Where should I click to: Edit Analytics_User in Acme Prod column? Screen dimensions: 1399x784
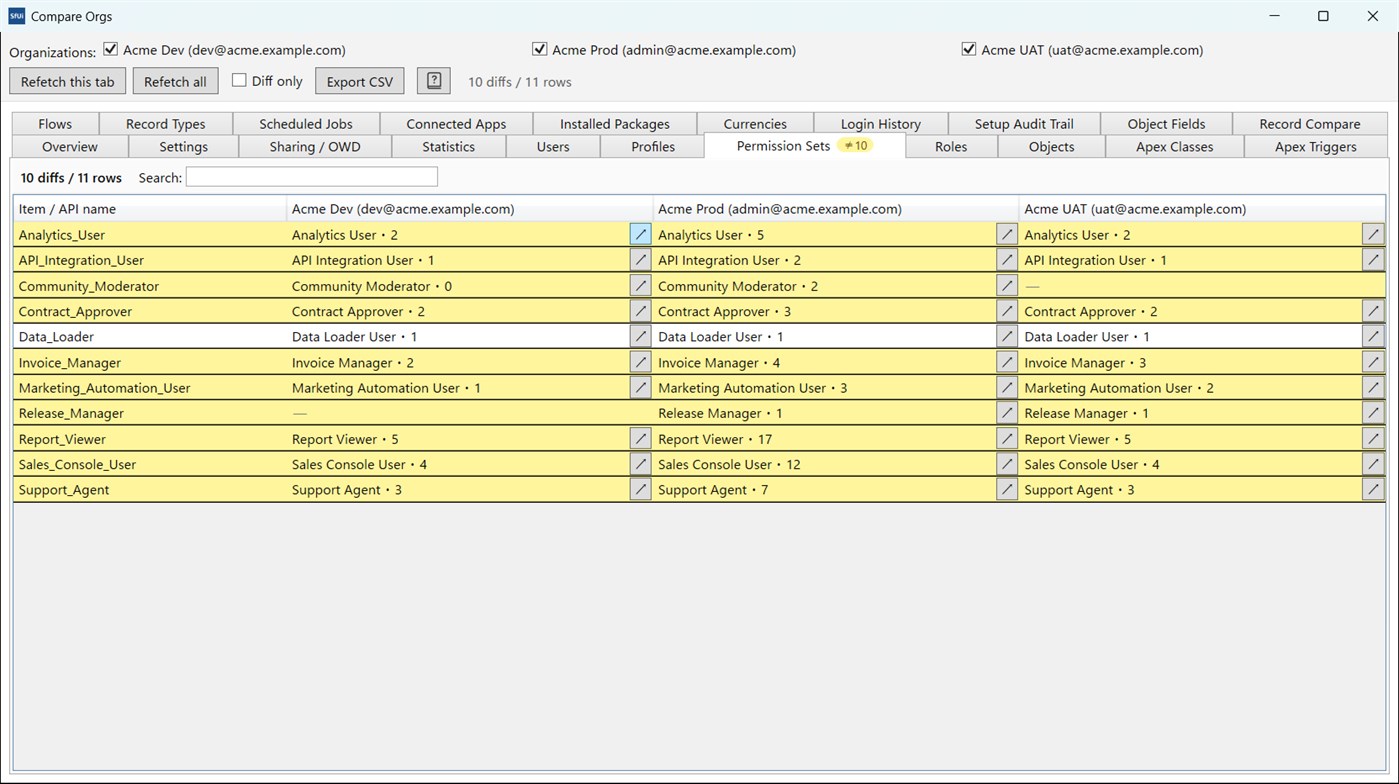(1007, 234)
